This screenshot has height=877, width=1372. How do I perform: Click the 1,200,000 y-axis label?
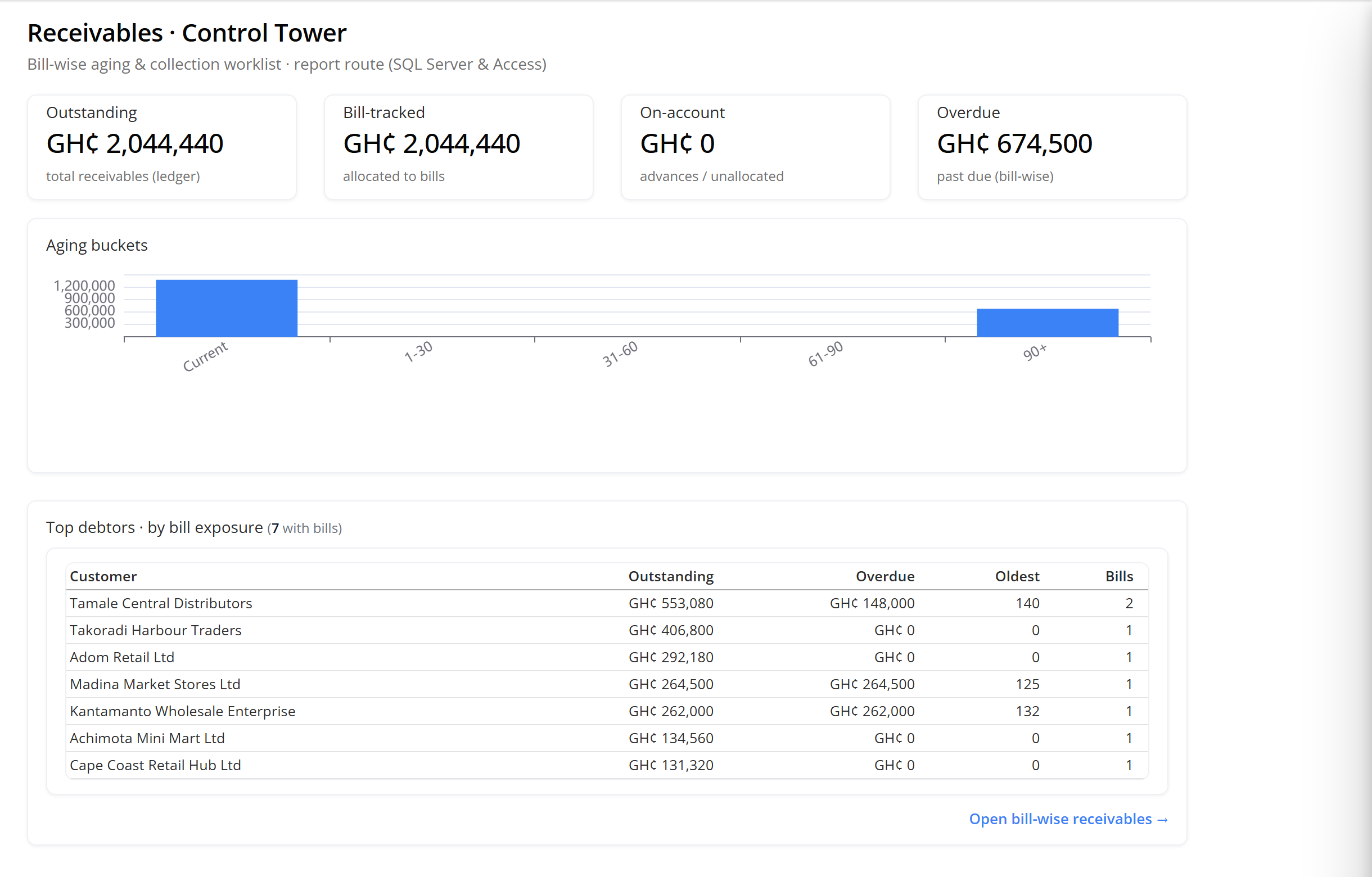click(x=84, y=286)
